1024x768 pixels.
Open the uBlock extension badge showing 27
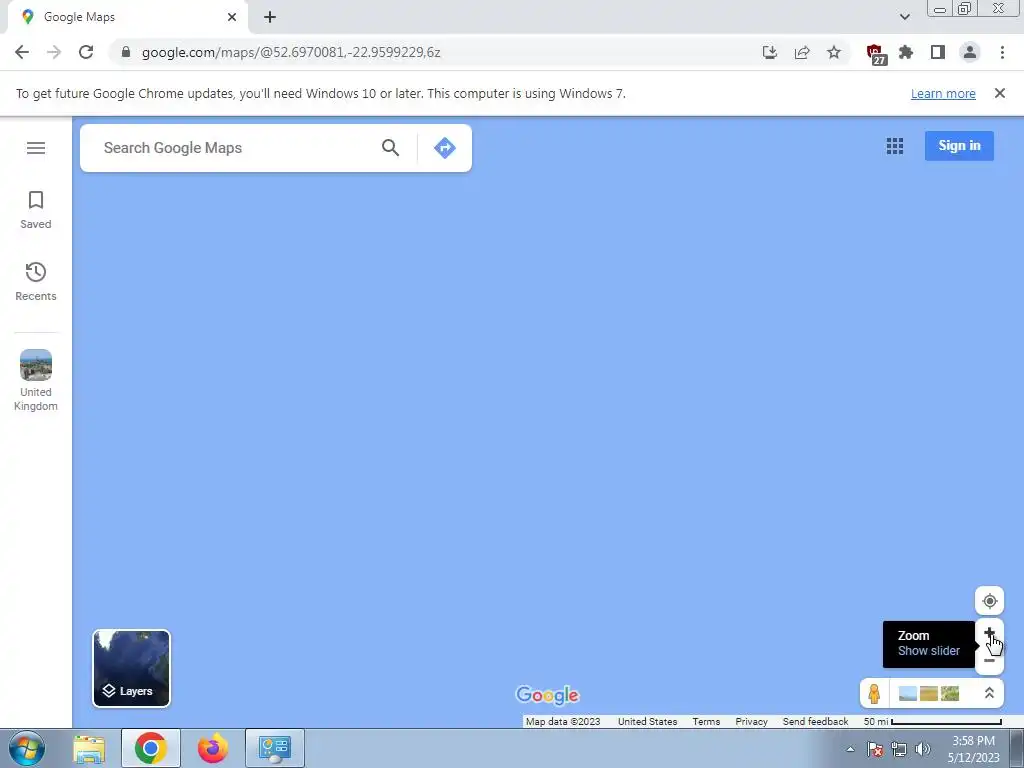click(875, 54)
